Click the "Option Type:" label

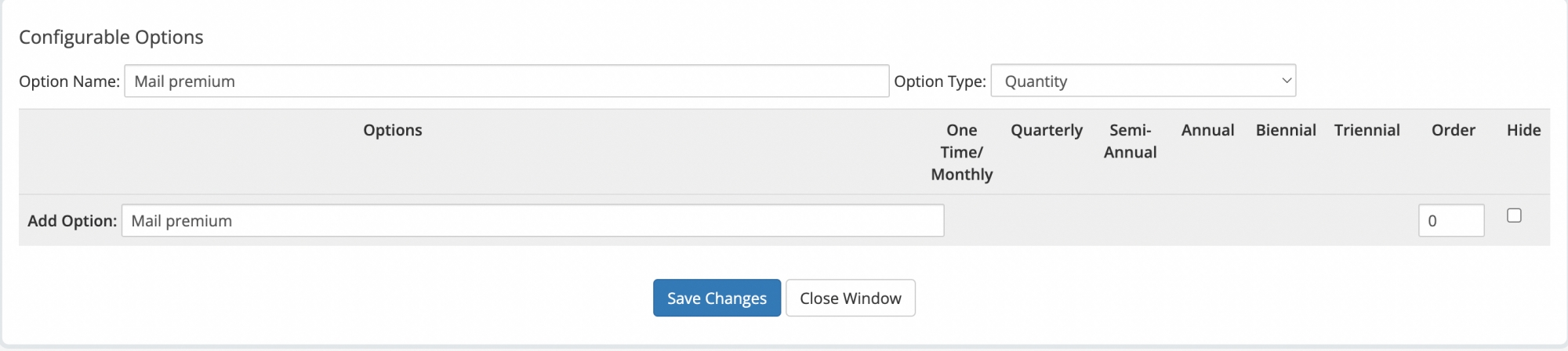click(x=940, y=81)
